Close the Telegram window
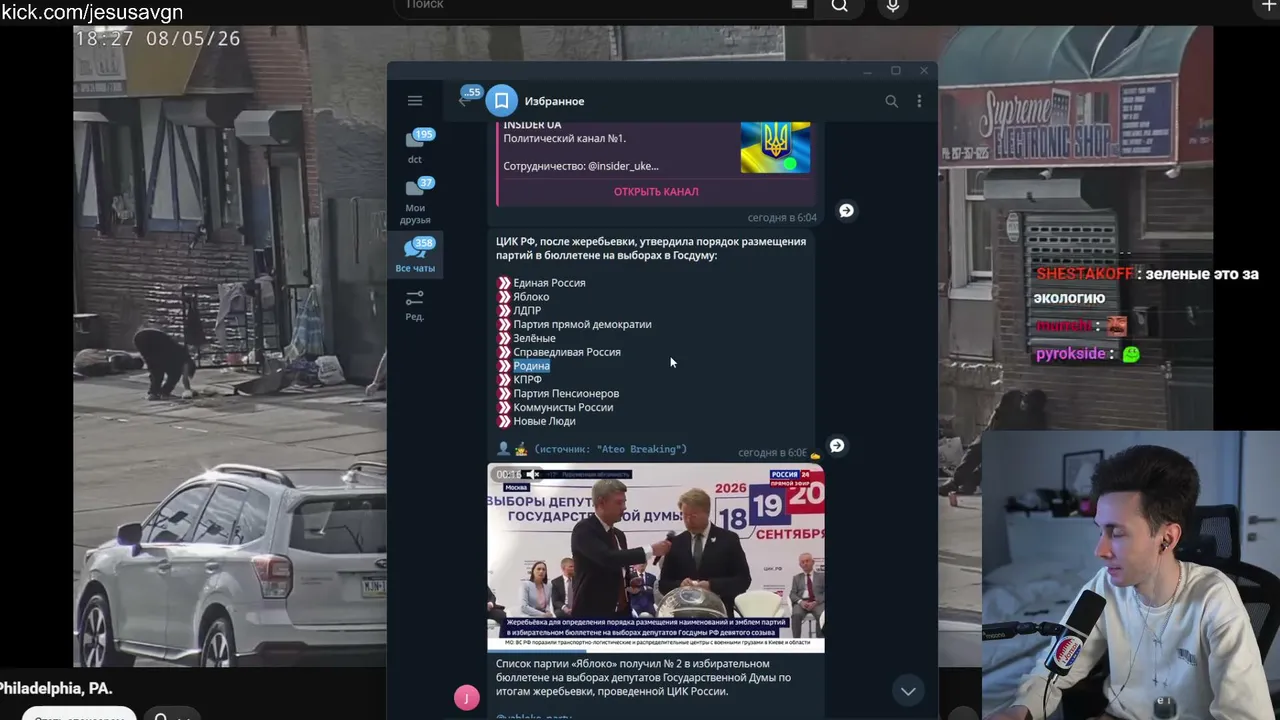Screen dimensions: 1280x720 924,70
